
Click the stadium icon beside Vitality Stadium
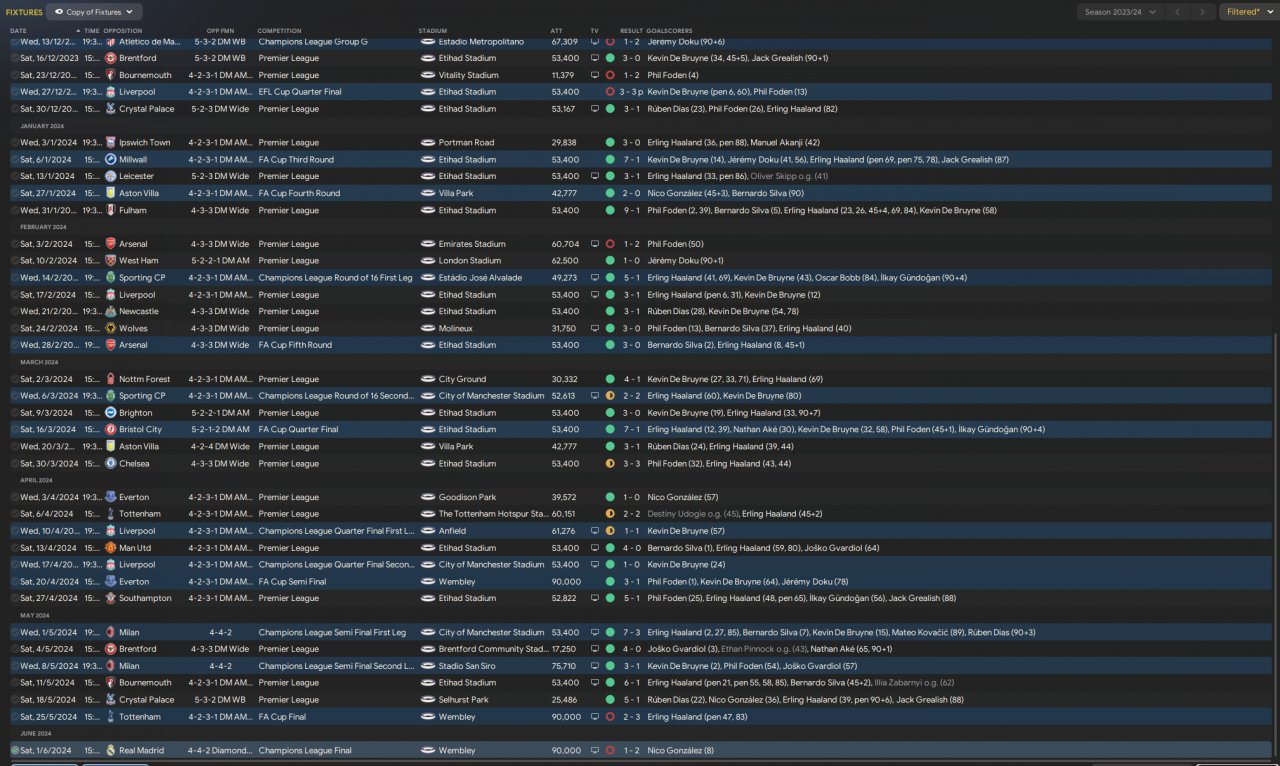pyautogui.click(x=428, y=75)
